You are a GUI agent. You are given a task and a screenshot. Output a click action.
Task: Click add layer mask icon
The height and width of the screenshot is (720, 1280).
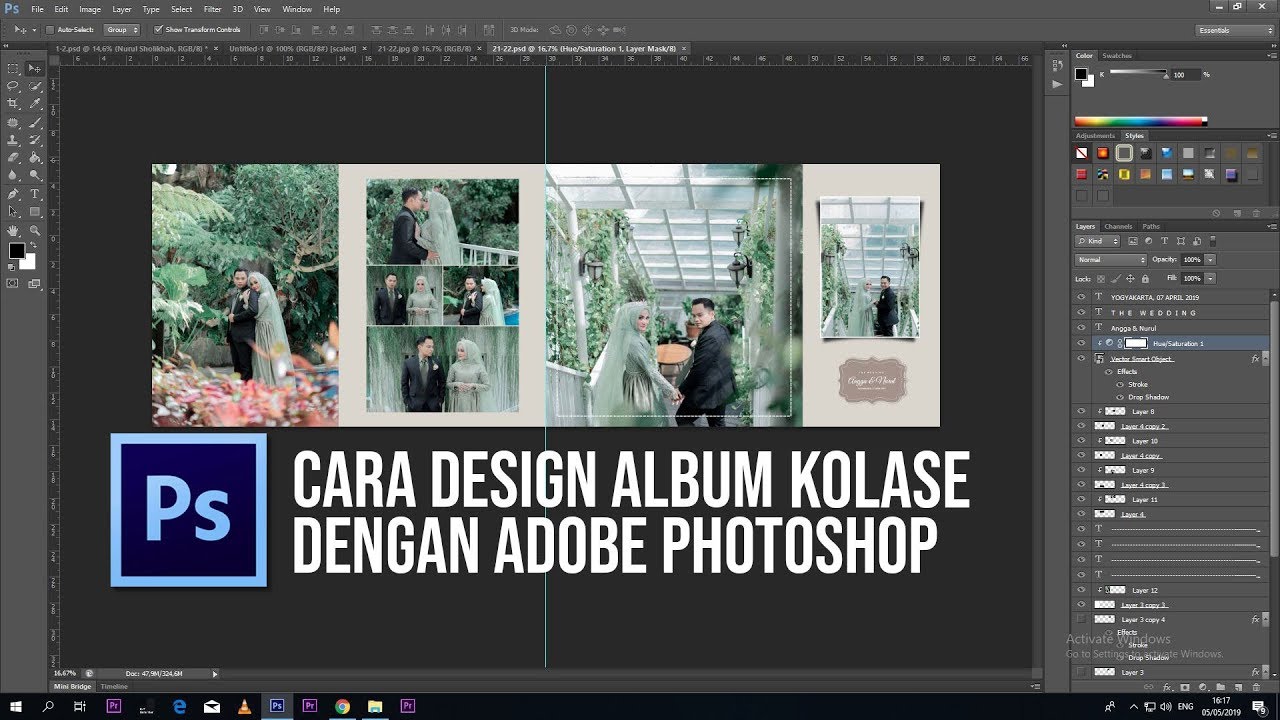pos(1185,687)
